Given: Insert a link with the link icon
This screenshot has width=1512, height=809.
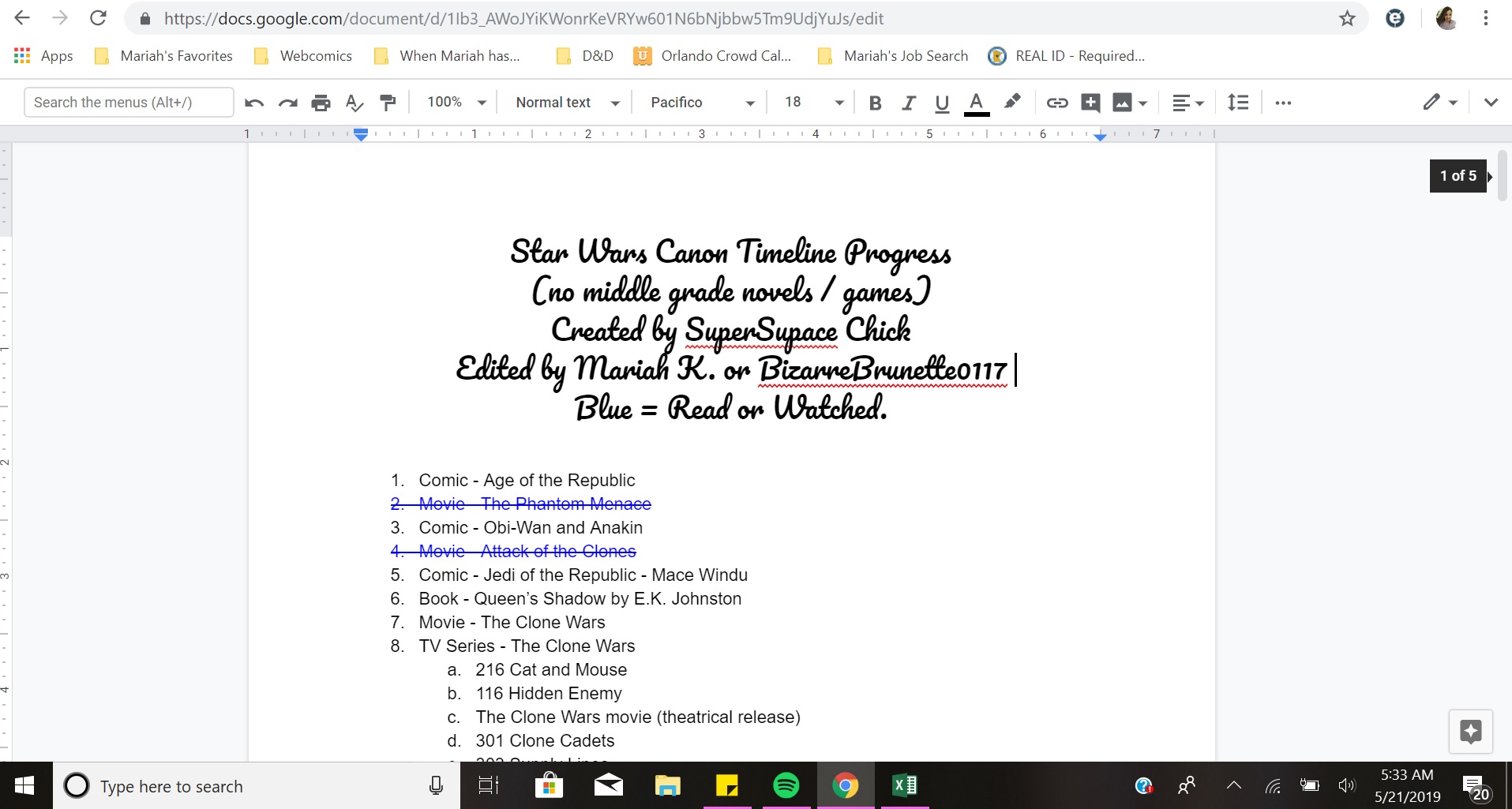Looking at the screenshot, I should point(1057,102).
